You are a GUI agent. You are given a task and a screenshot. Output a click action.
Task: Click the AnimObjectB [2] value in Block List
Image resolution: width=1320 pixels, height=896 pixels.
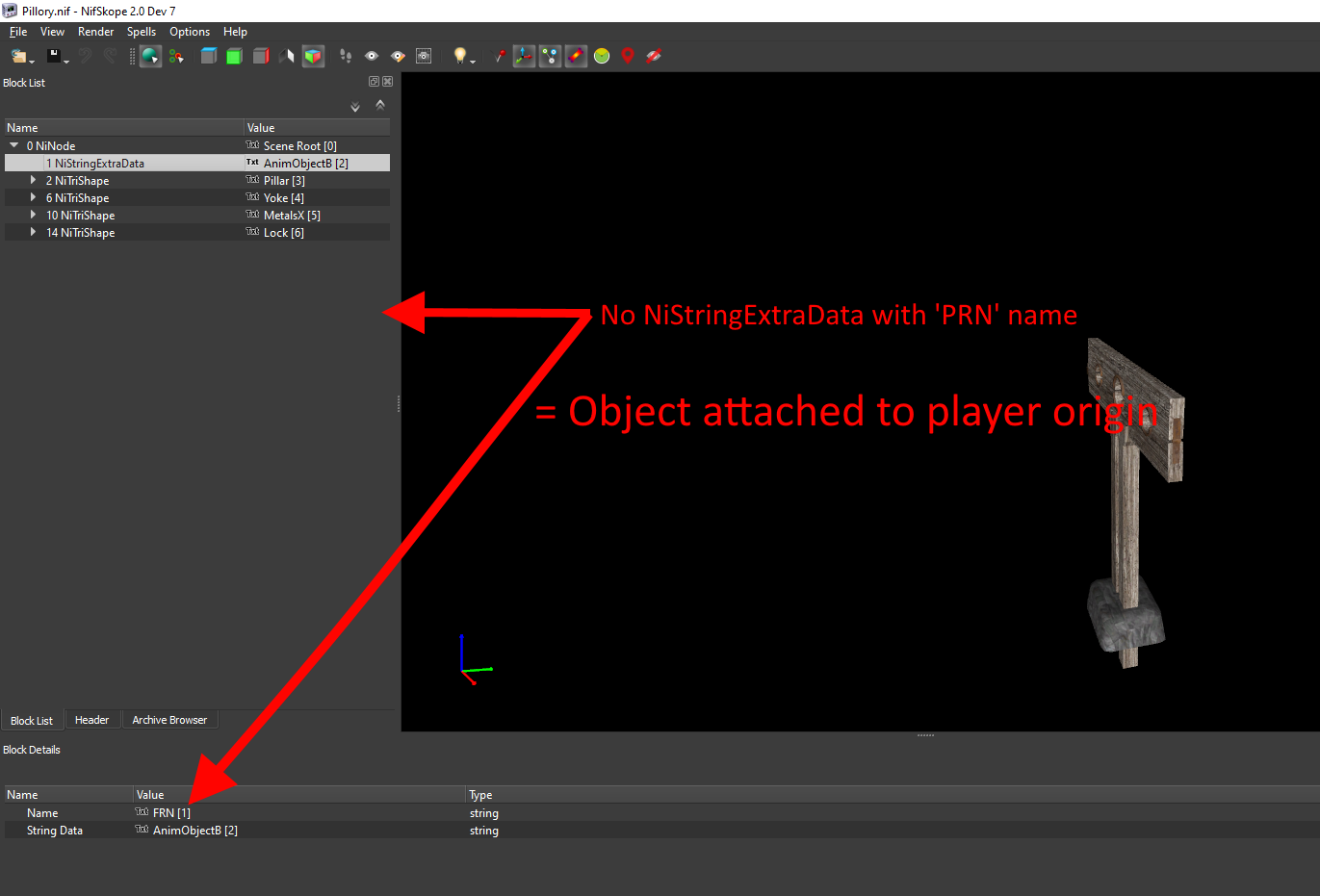pyautogui.click(x=306, y=164)
